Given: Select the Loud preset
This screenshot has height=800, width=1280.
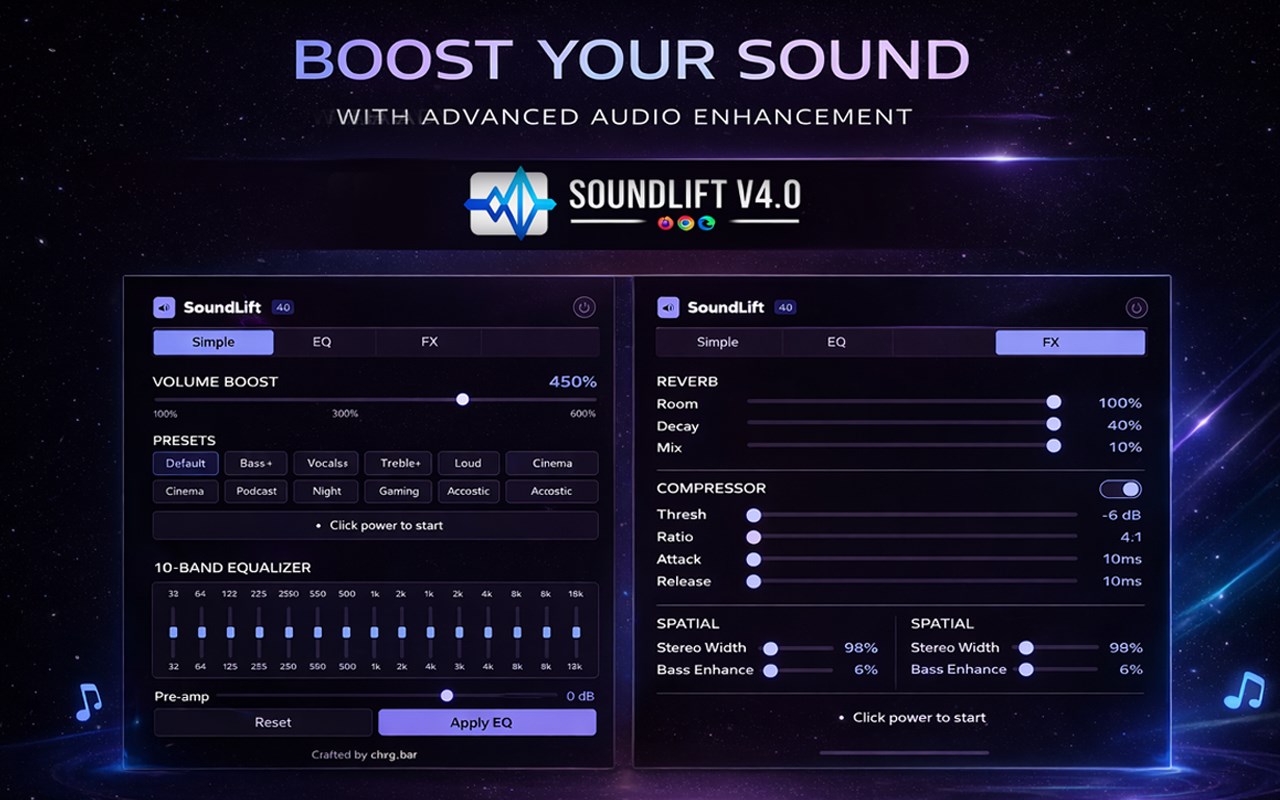Looking at the screenshot, I should point(468,463).
